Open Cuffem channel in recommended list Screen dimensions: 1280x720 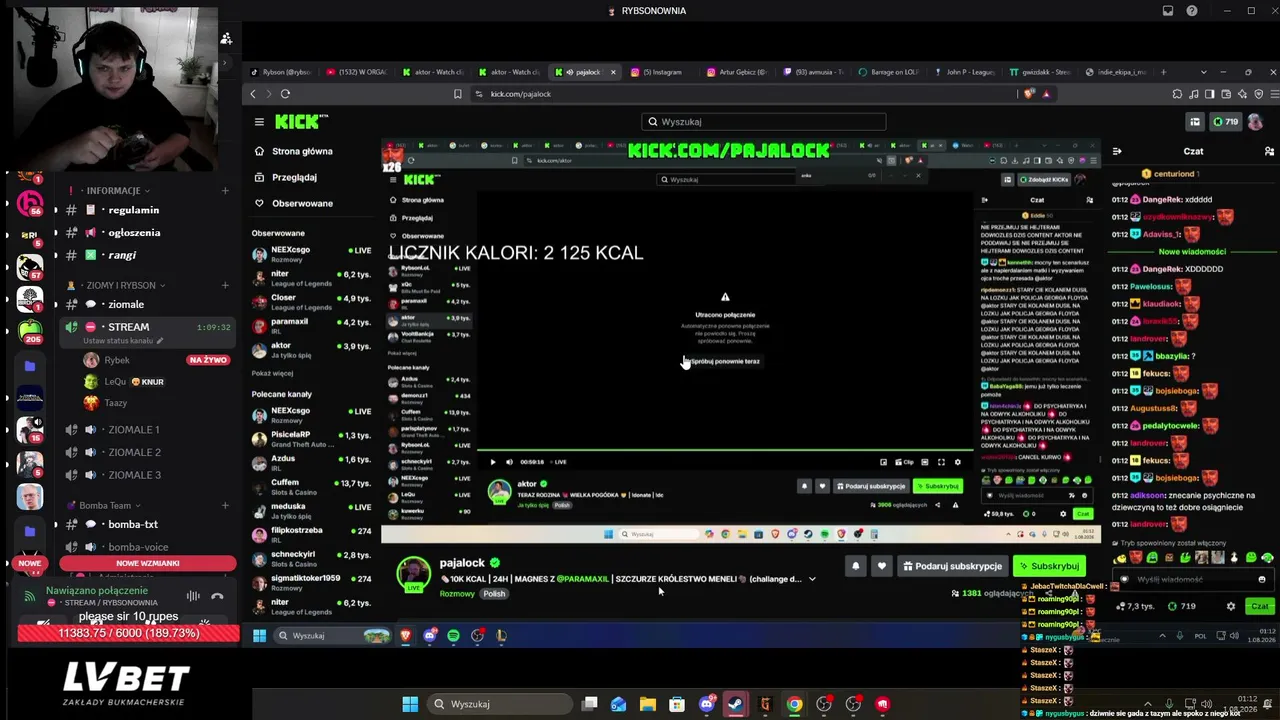[310, 488]
